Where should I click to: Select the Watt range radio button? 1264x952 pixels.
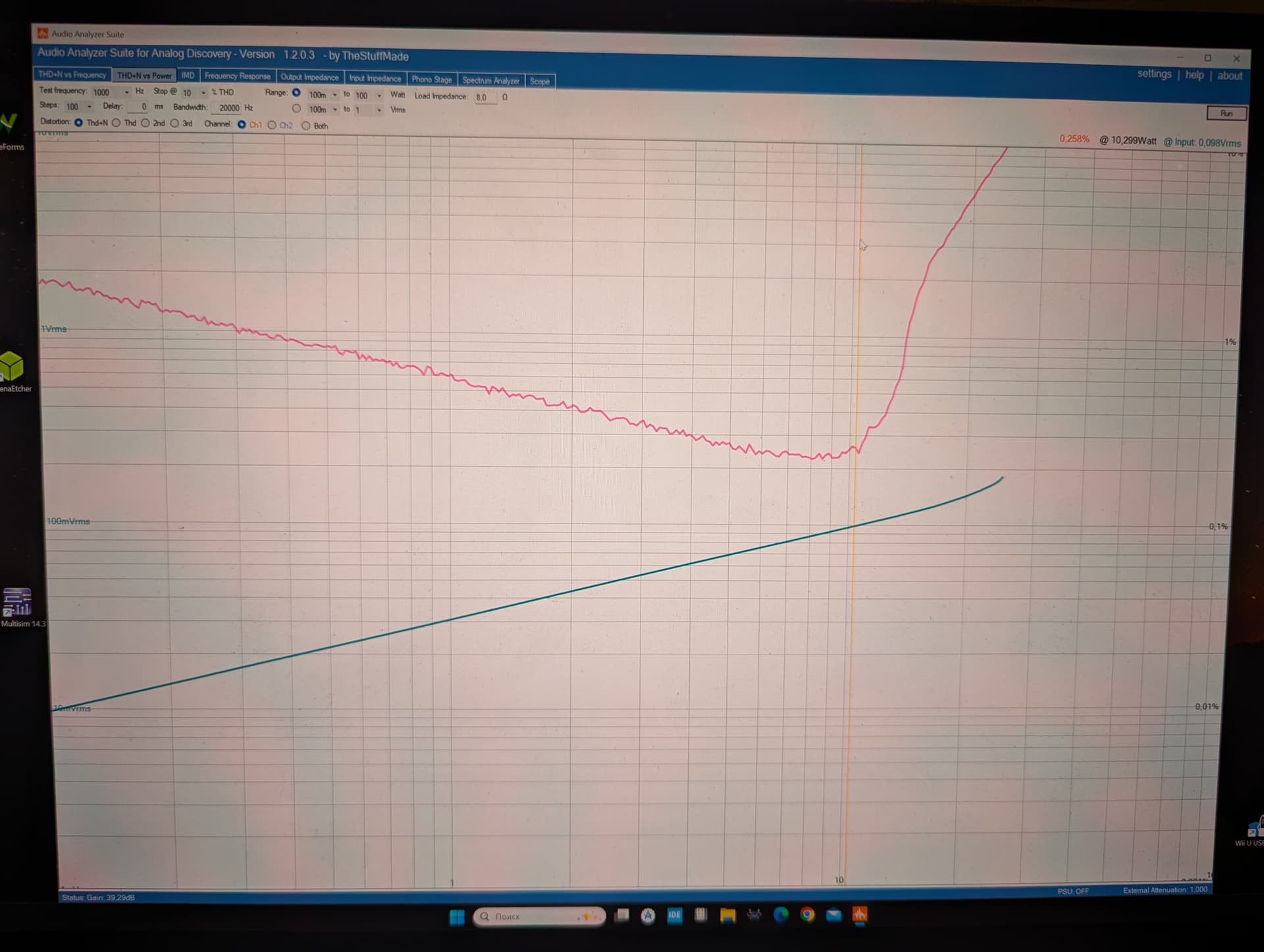pos(296,93)
